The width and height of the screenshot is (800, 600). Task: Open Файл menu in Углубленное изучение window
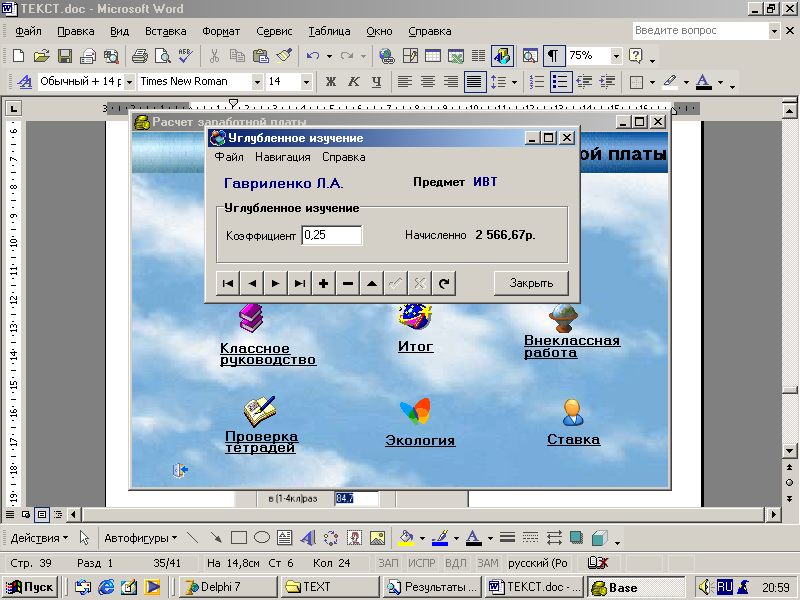pos(229,157)
